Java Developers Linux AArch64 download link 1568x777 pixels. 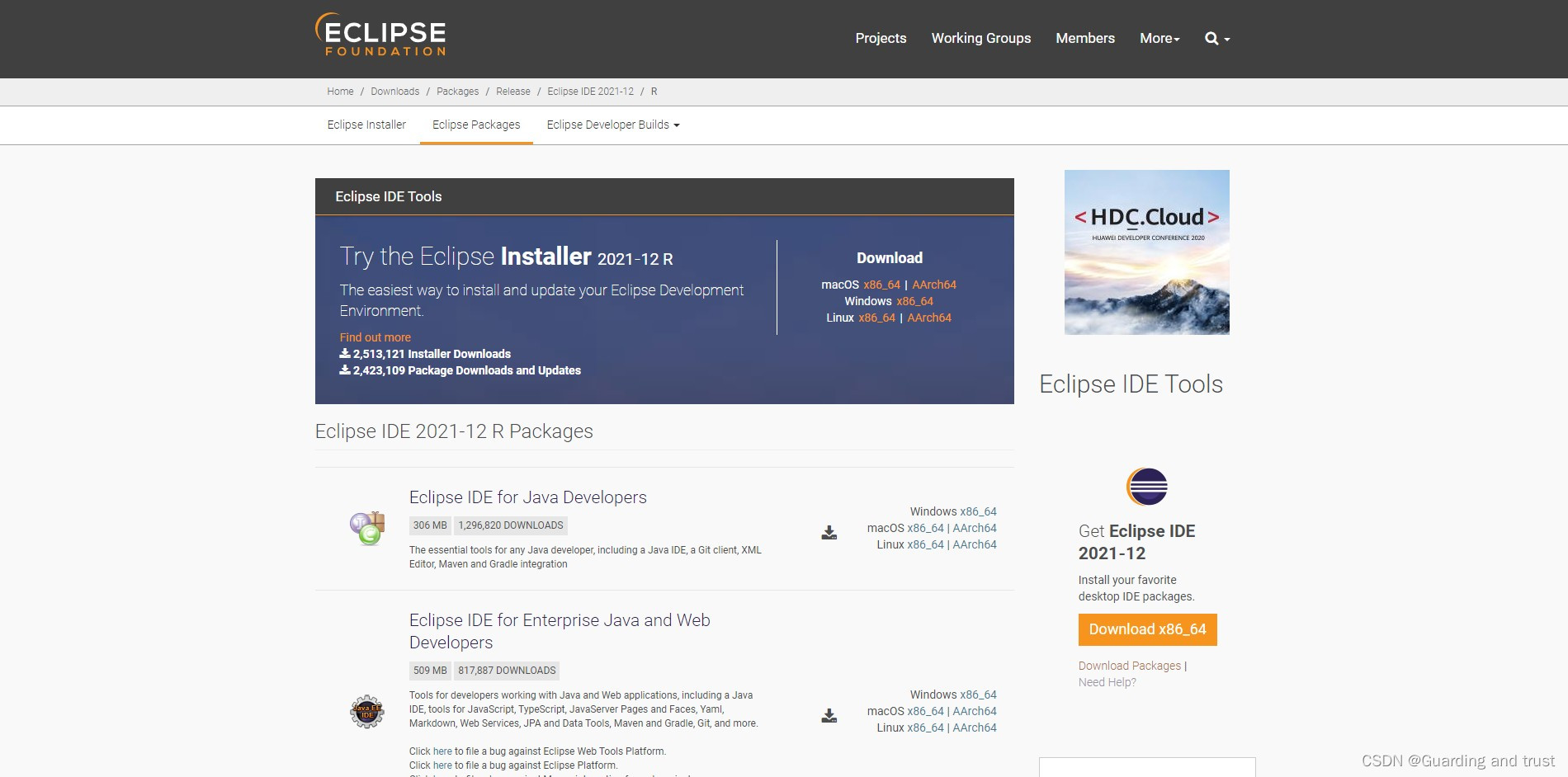975,544
